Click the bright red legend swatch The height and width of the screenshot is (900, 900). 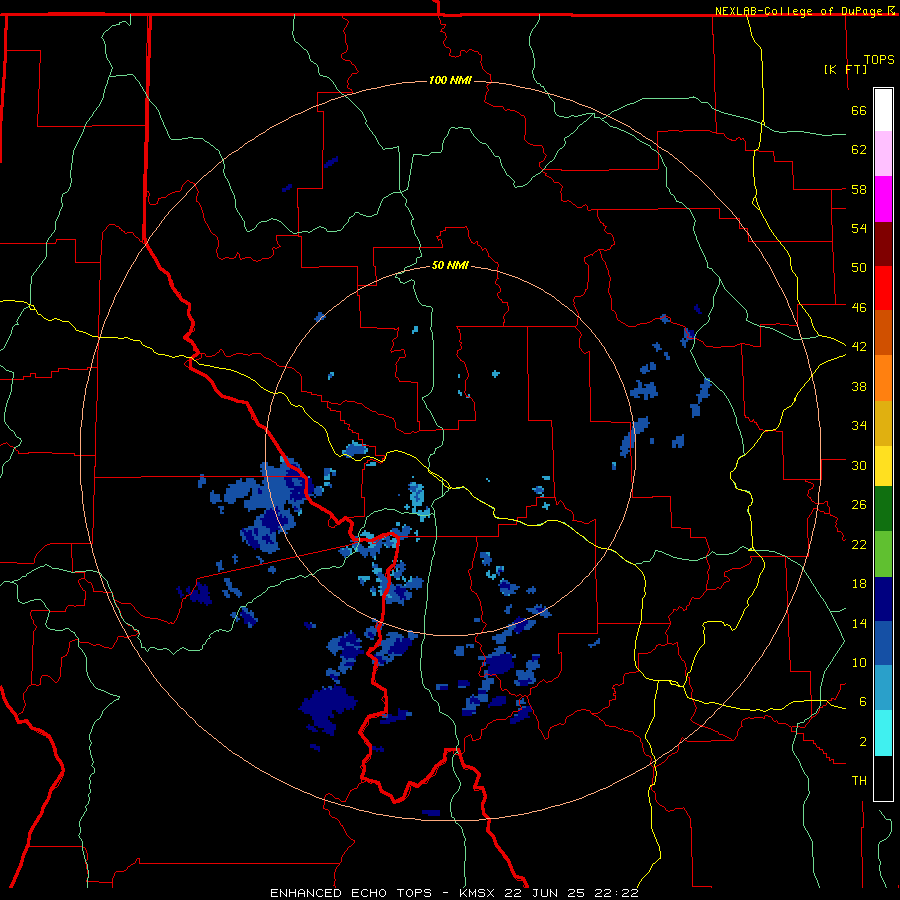(x=883, y=288)
